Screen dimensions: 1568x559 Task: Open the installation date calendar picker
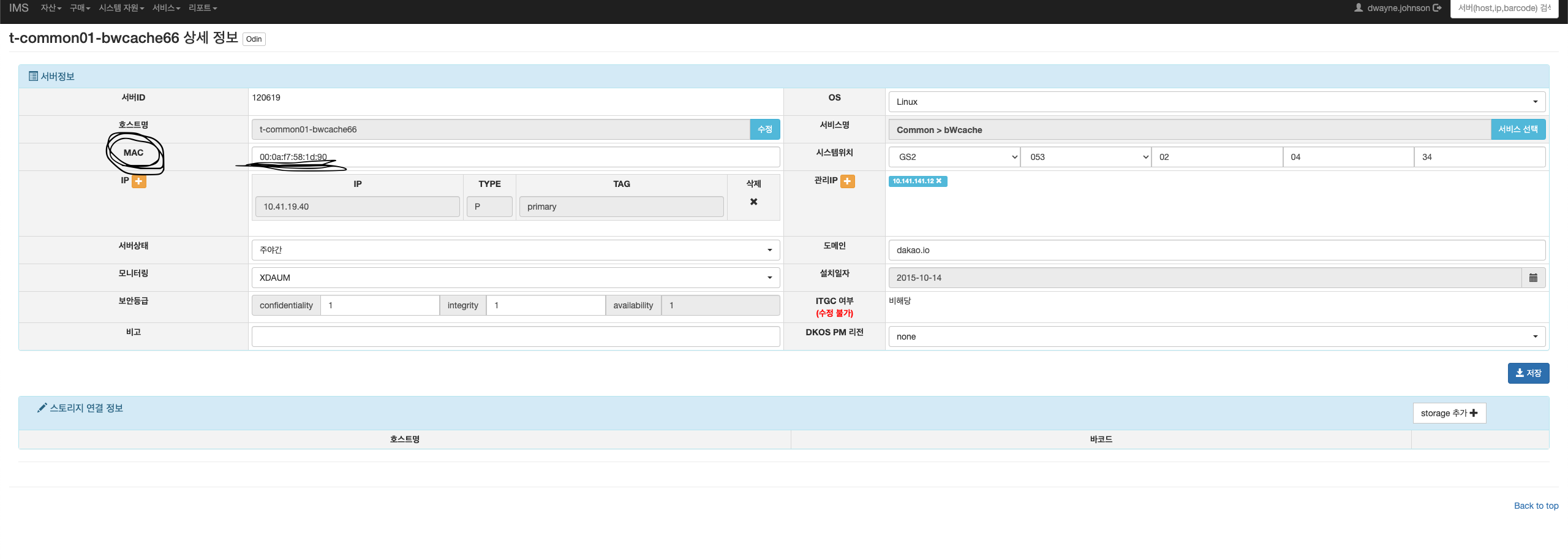point(1533,278)
